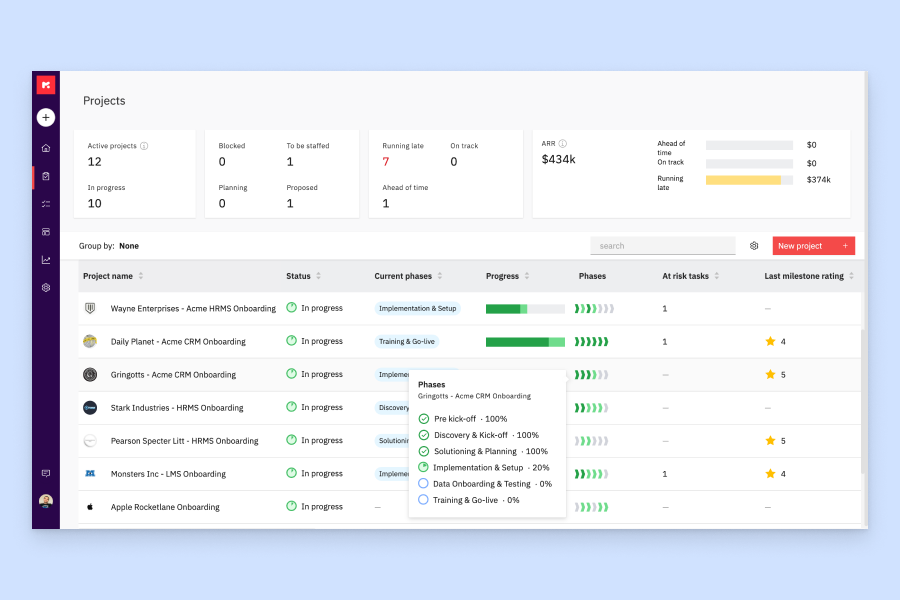Sort by Last milestone rating arrows

point(851,276)
